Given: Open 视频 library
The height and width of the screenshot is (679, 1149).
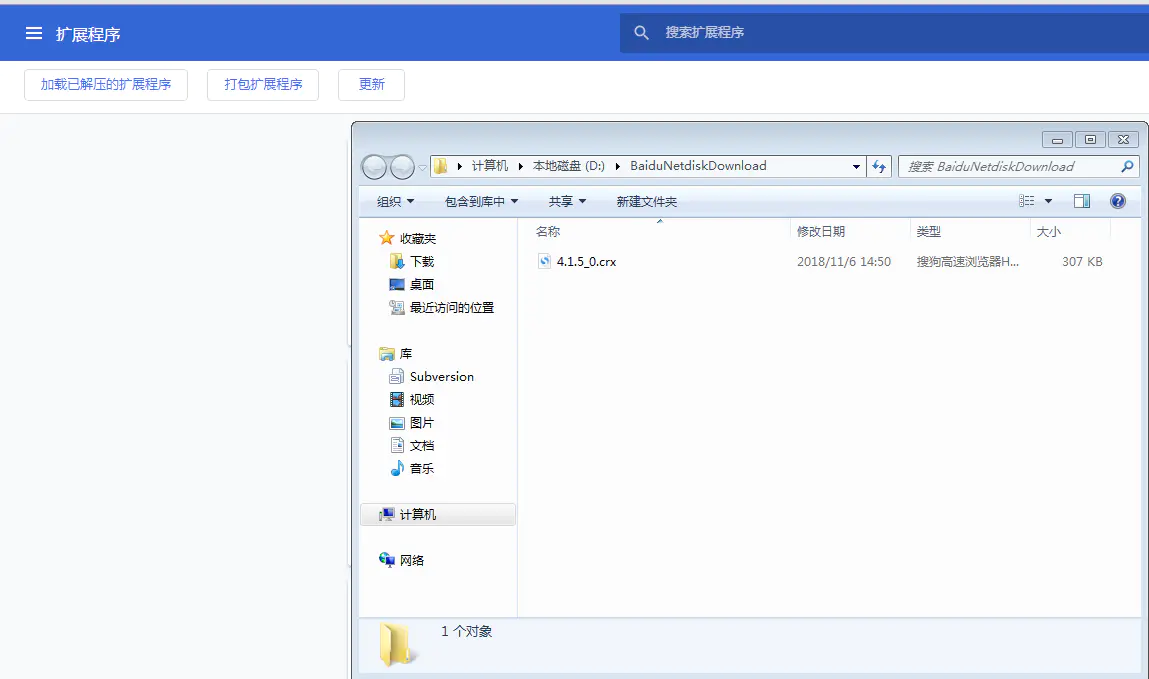Looking at the screenshot, I should [x=421, y=399].
